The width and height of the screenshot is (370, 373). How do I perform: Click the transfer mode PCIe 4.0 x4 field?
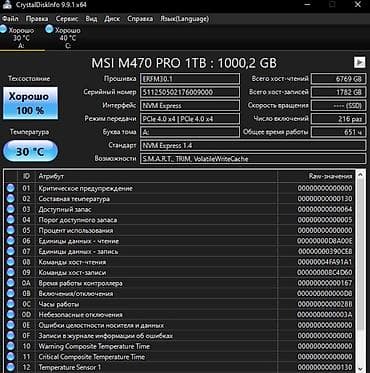point(190,119)
